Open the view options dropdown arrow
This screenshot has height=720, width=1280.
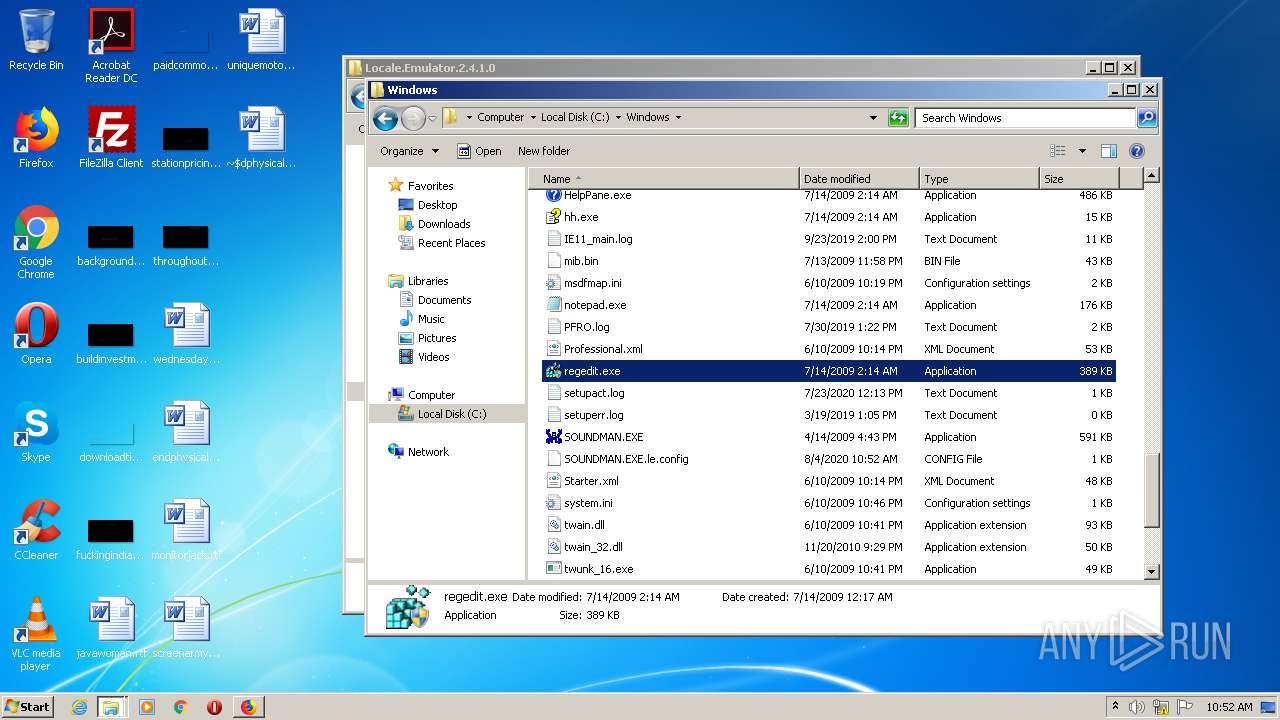click(x=1082, y=151)
